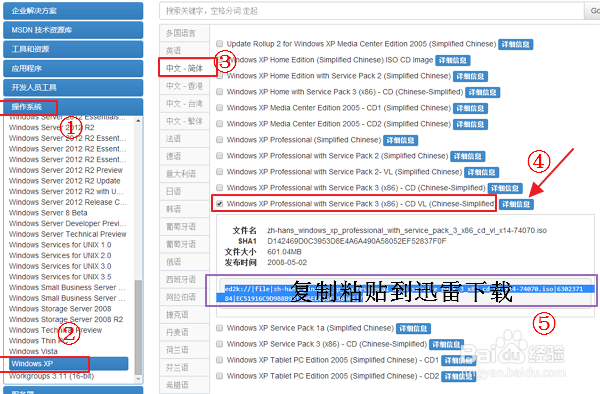Choose Windows Server 2012 R2 Preview
Image resolution: width=600 pixels, height=394 pixels.
66,170
